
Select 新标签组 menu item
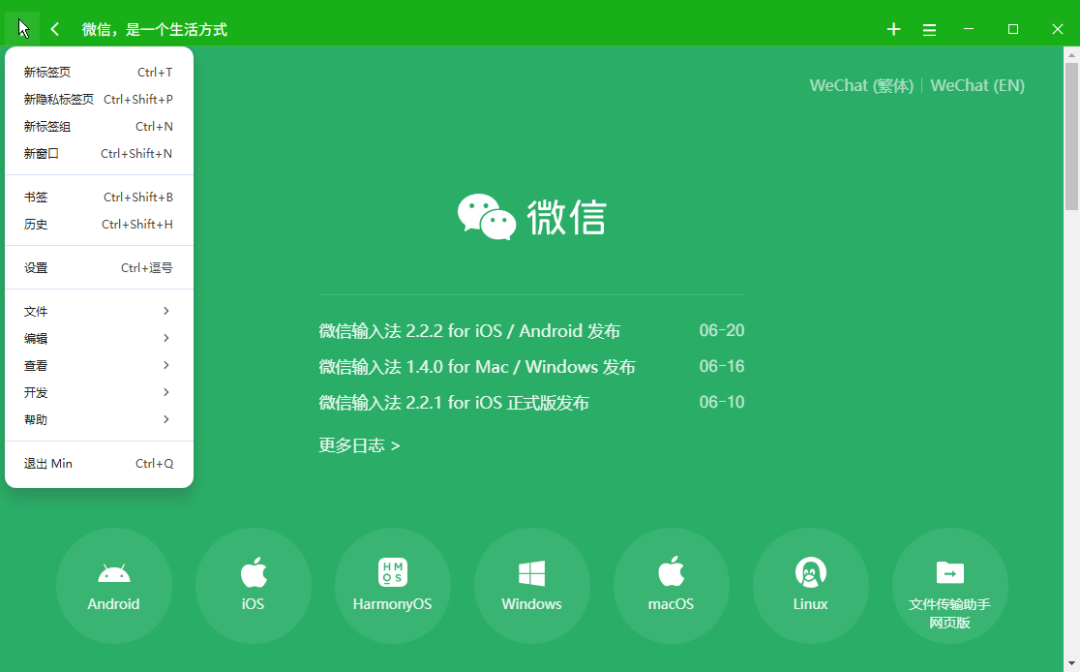98,127
